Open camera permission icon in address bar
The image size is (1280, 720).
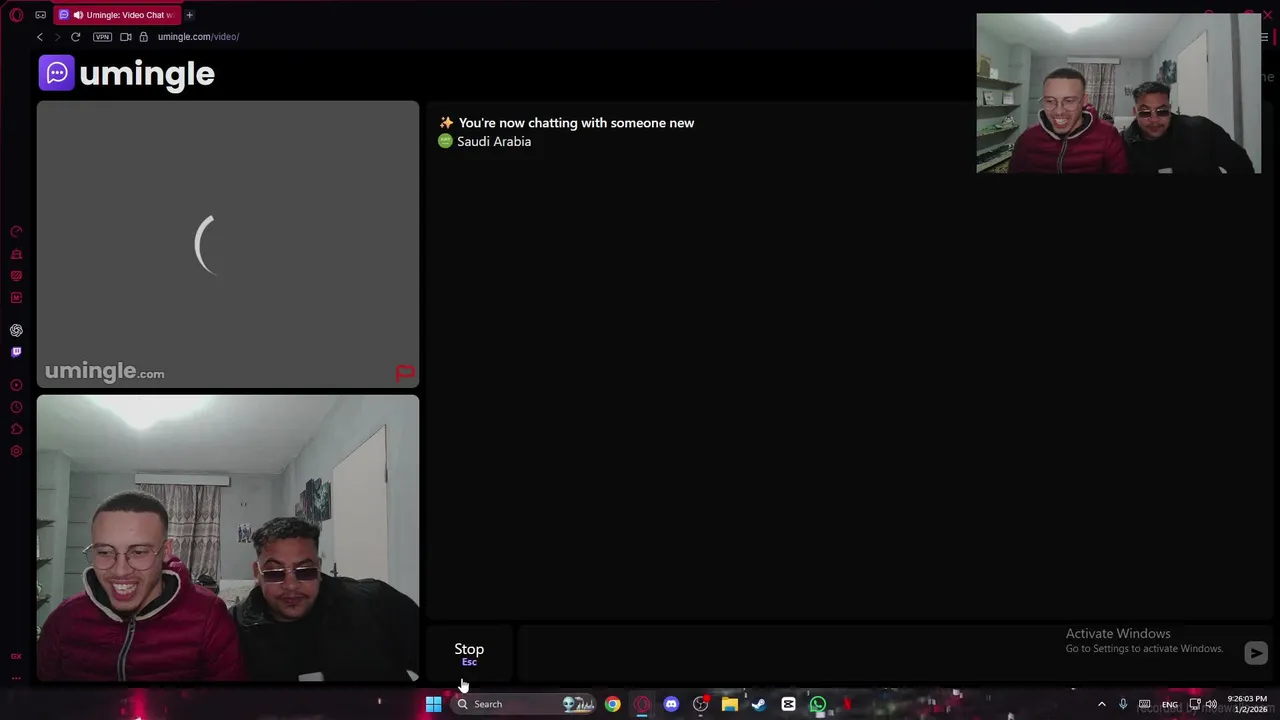pos(125,37)
